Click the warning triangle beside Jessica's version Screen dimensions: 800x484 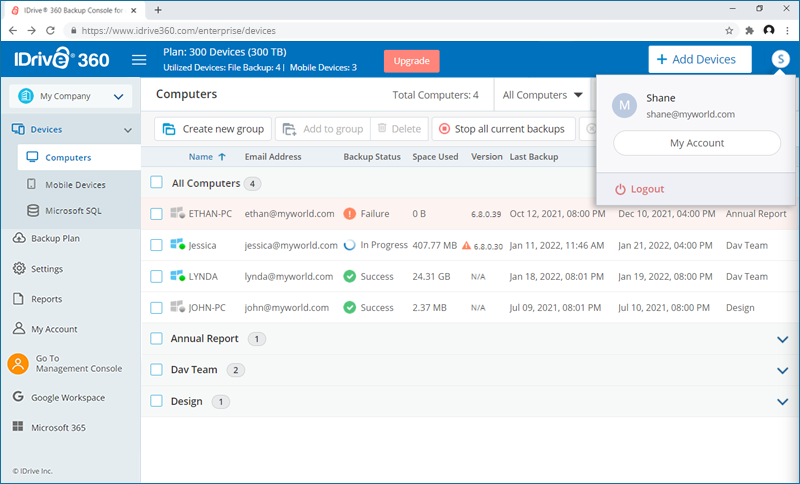click(466, 245)
